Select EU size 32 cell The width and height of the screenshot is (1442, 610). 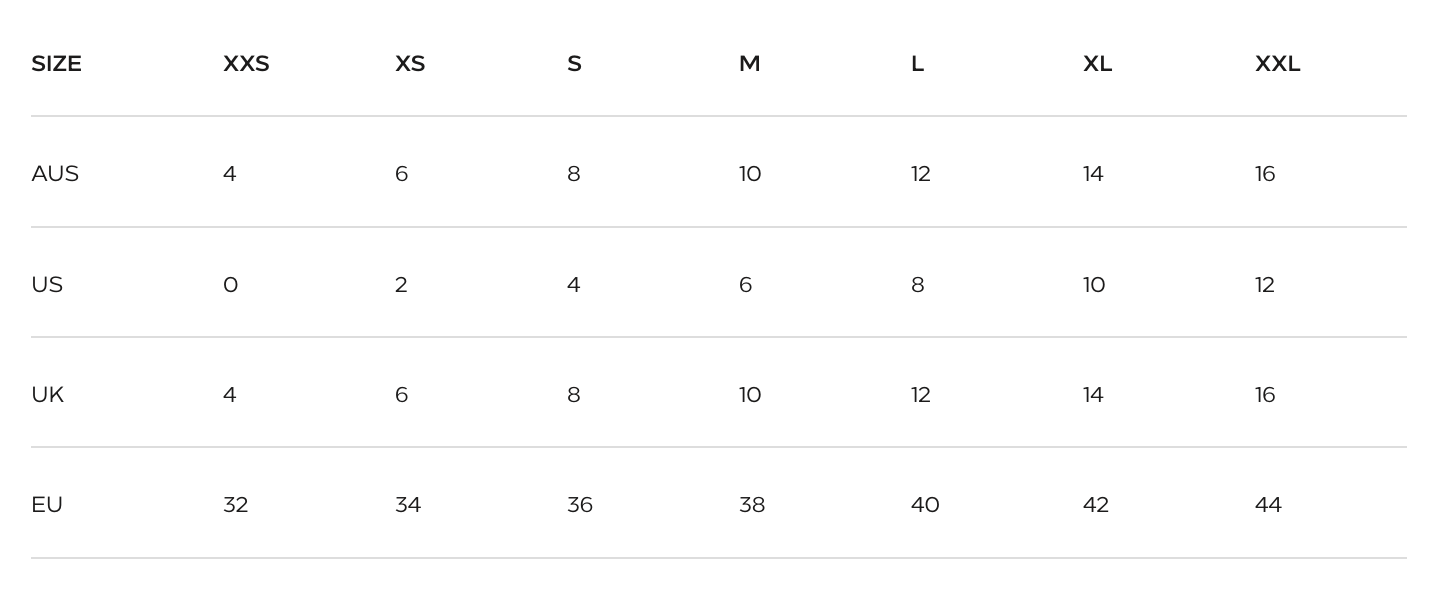tap(235, 505)
